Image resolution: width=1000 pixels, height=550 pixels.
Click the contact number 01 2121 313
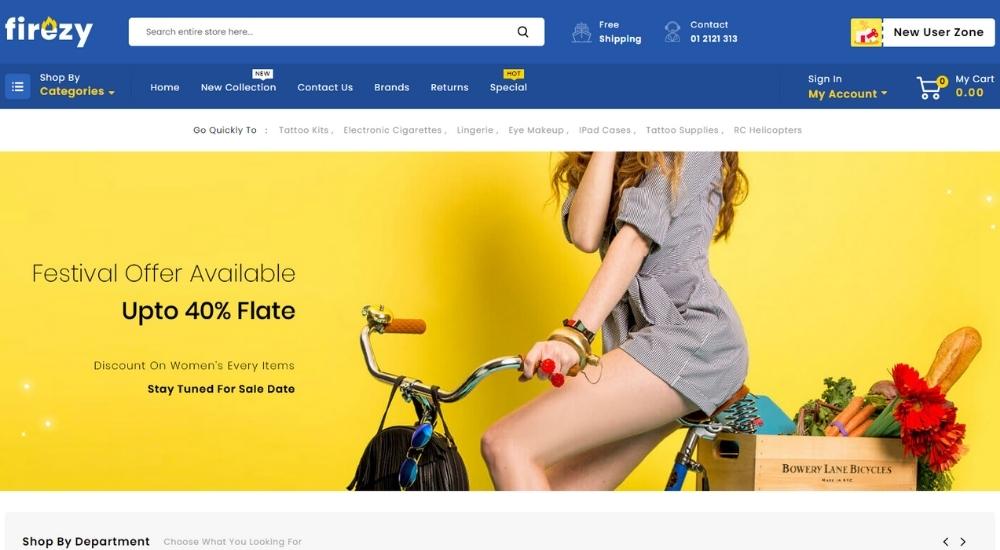point(714,39)
